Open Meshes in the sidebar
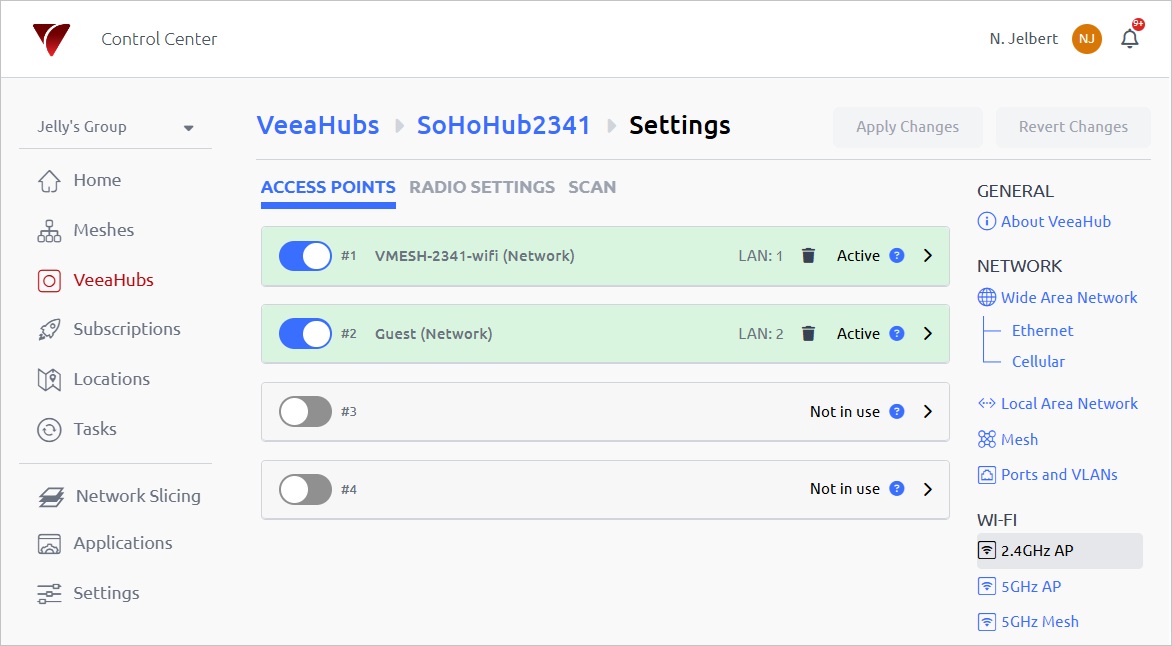This screenshot has width=1172, height=646. coord(104,230)
